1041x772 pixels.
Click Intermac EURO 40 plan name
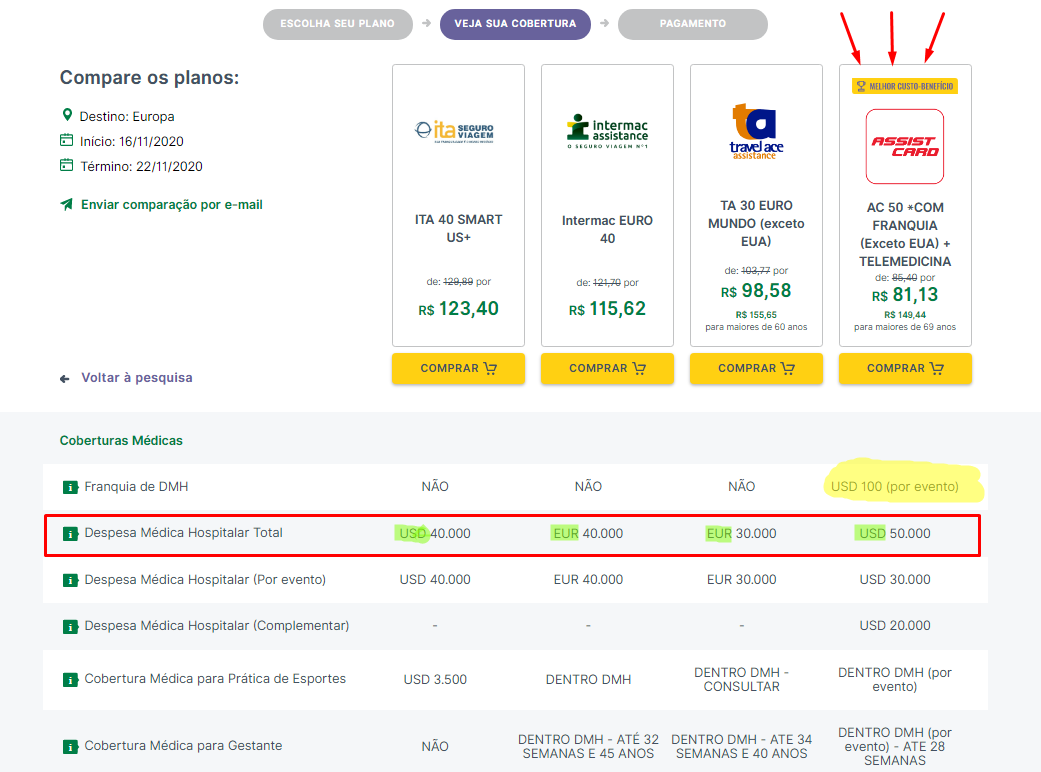click(x=607, y=229)
